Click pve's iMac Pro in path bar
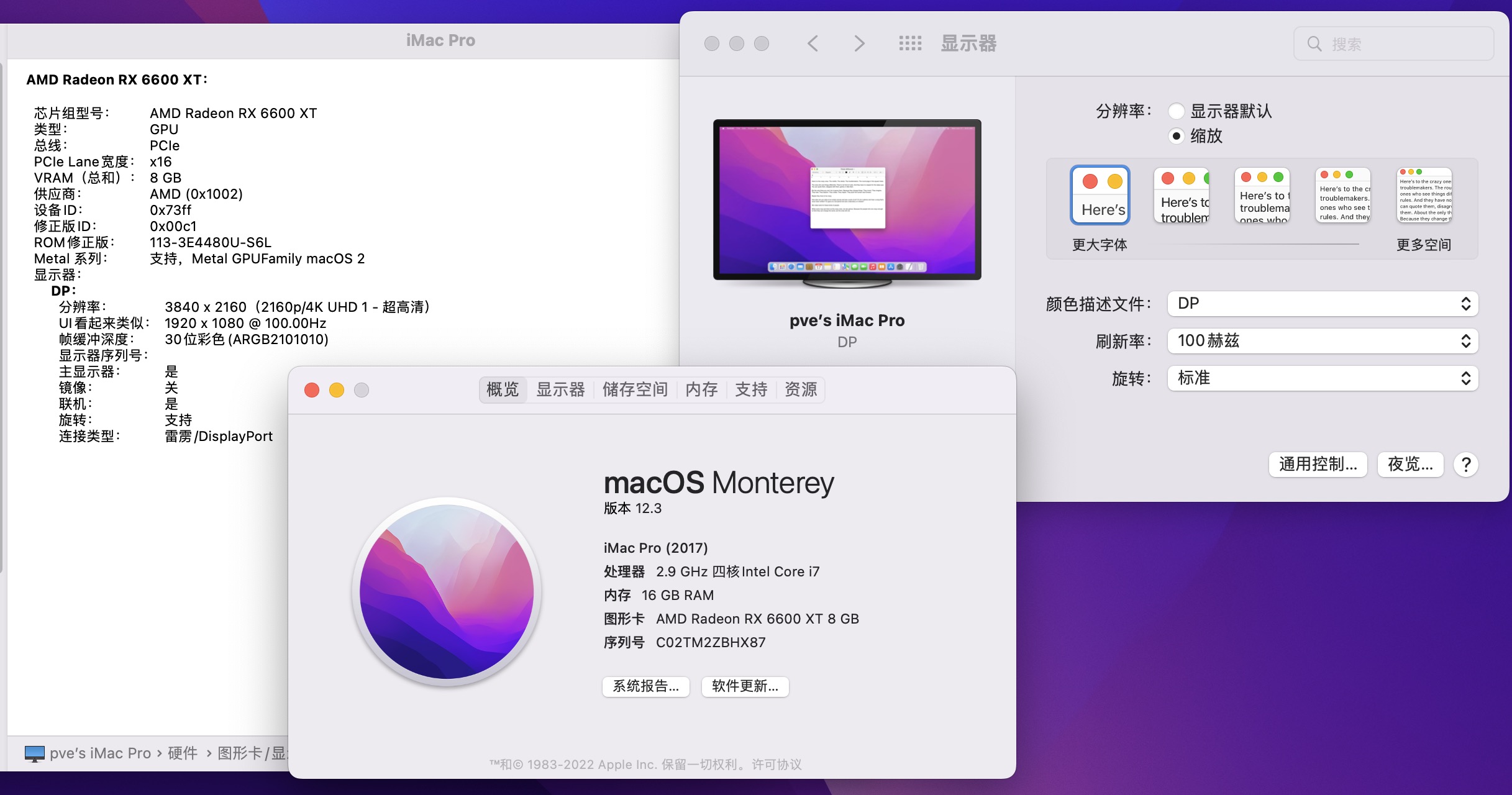 100,753
